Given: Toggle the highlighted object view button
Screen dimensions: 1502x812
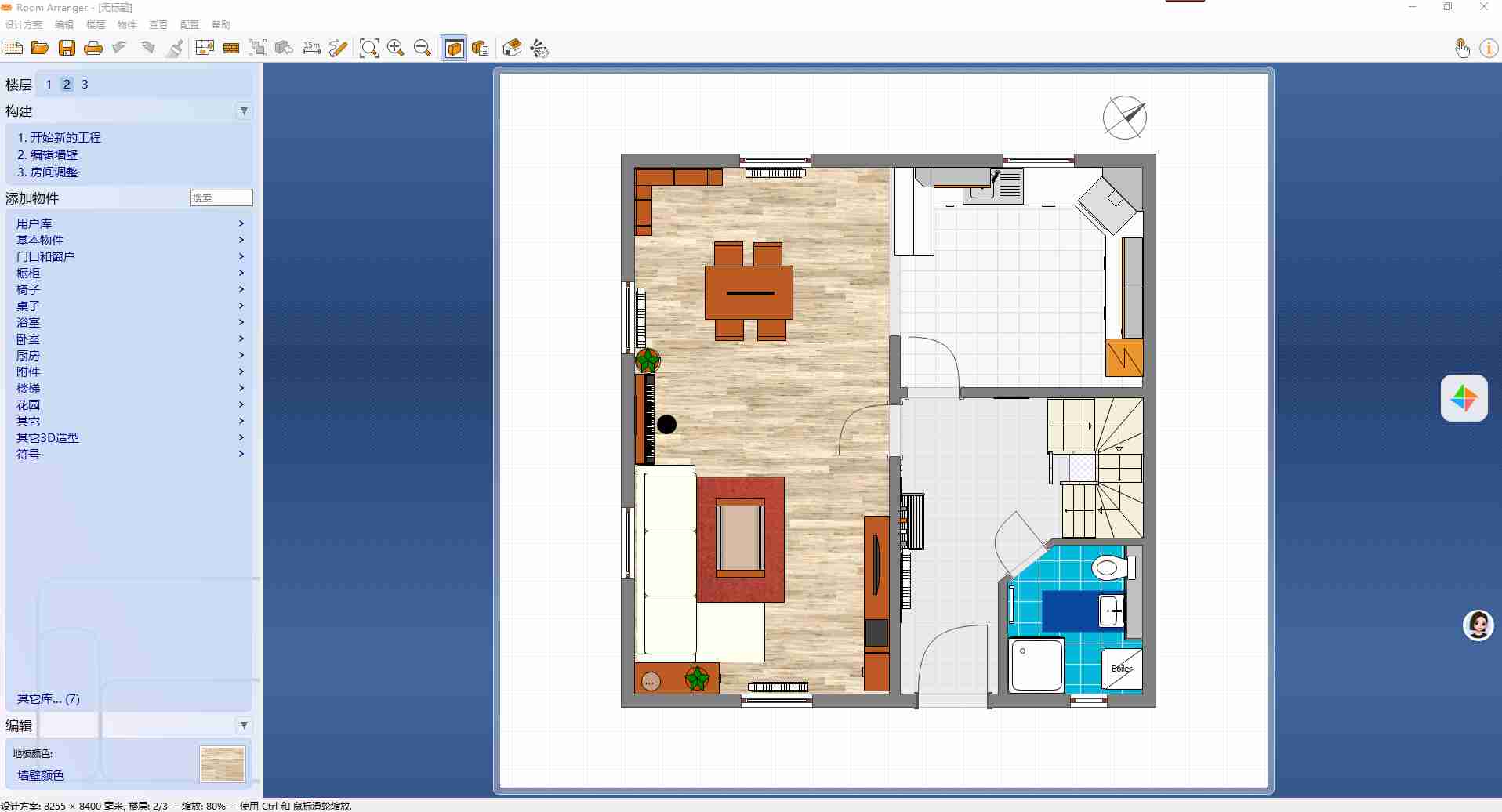Looking at the screenshot, I should [454, 49].
